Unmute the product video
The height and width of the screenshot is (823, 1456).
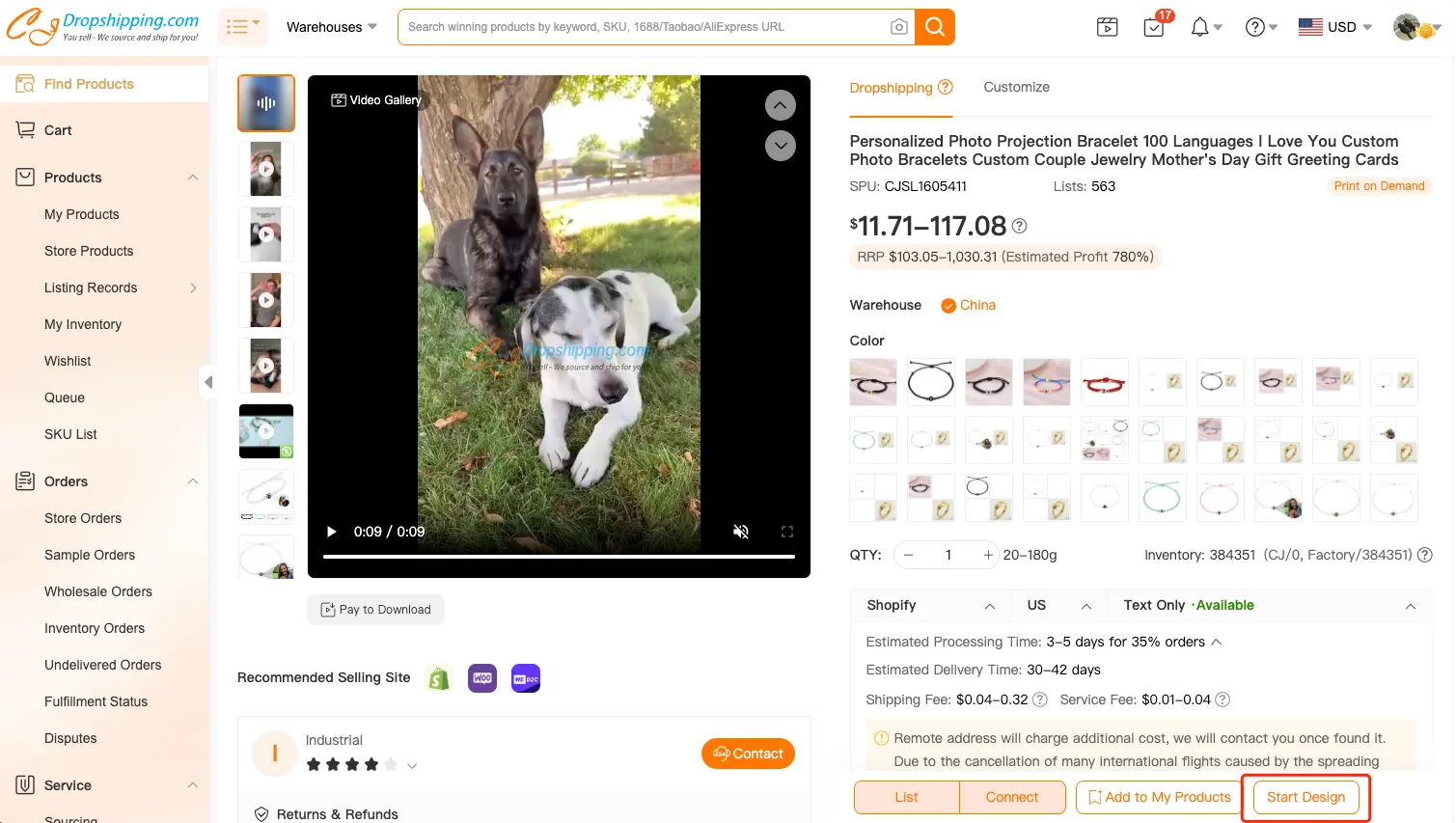tap(741, 532)
